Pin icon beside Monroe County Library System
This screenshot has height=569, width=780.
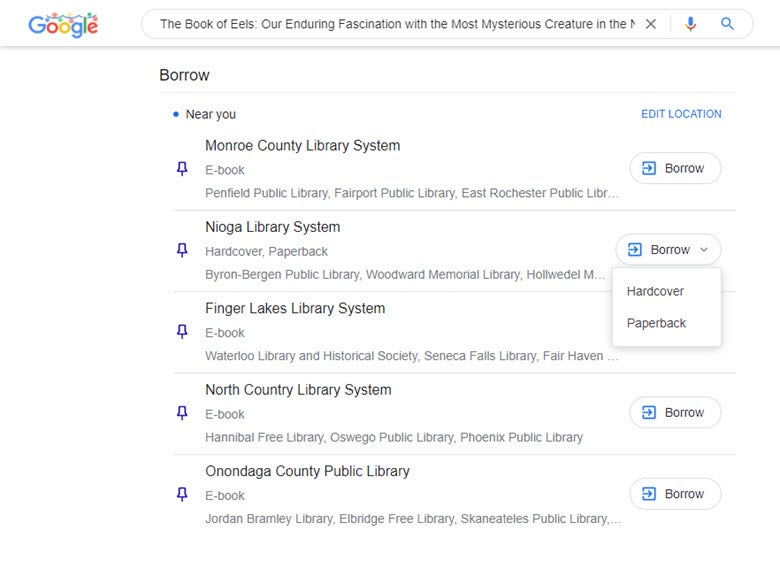183,169
